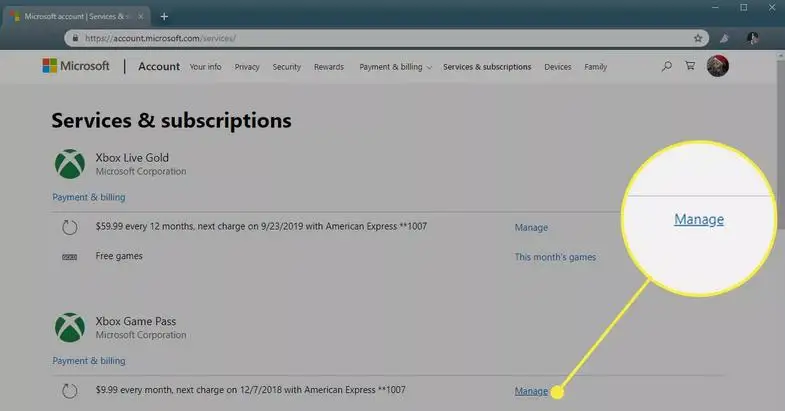
Task: Open This month's games link
Action: [x=555, y=257]
